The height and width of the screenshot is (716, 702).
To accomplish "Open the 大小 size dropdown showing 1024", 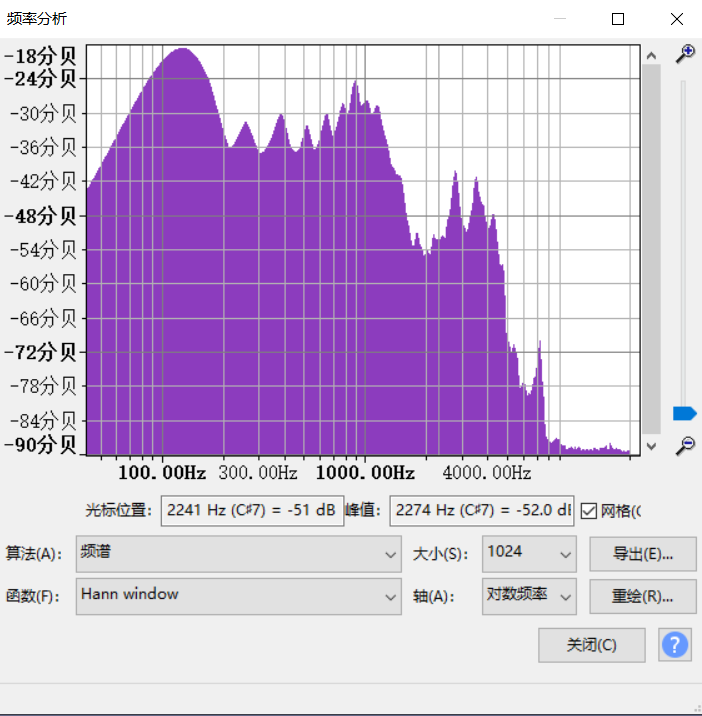I will pos(529,554).
